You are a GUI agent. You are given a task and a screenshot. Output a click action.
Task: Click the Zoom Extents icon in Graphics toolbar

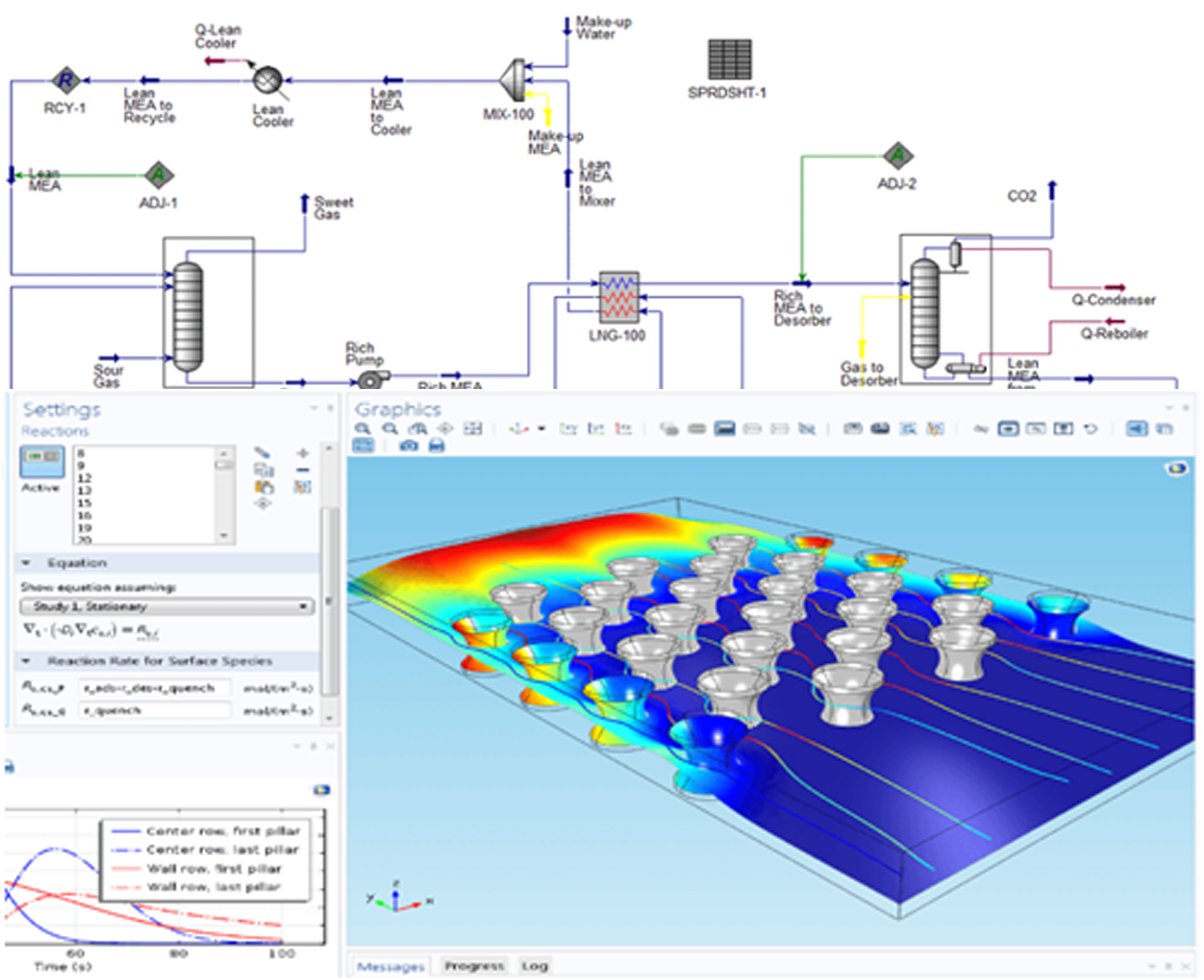(x=472, y=429)
